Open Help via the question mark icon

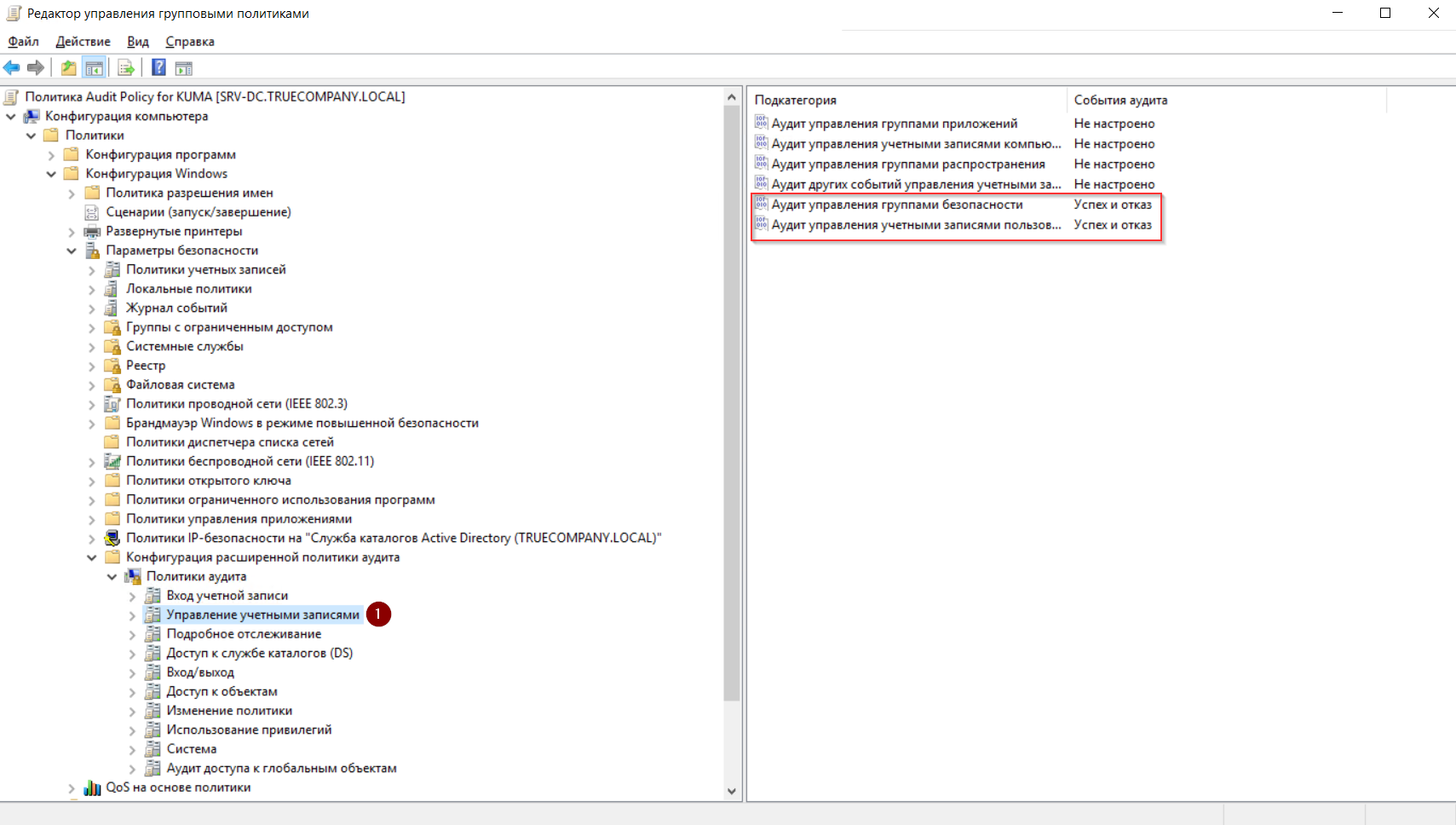pos(158,68)
